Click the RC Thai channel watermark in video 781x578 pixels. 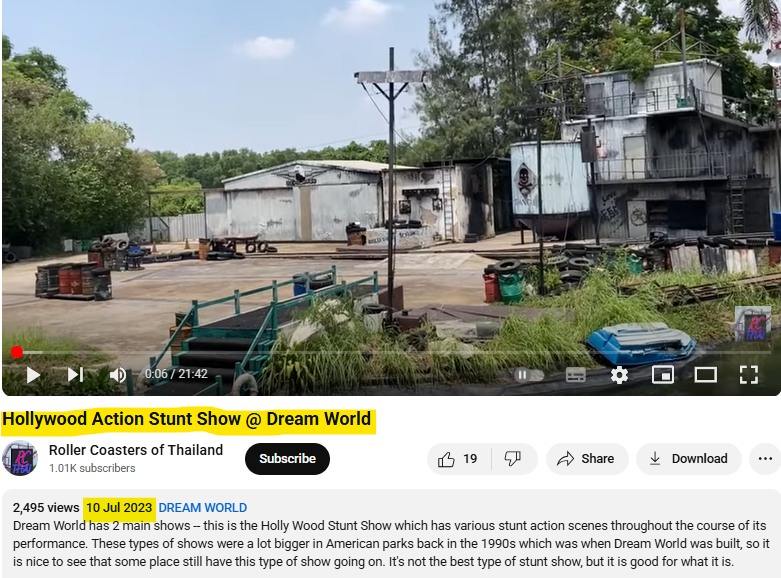pyautogui.click(x=753, y=323)
